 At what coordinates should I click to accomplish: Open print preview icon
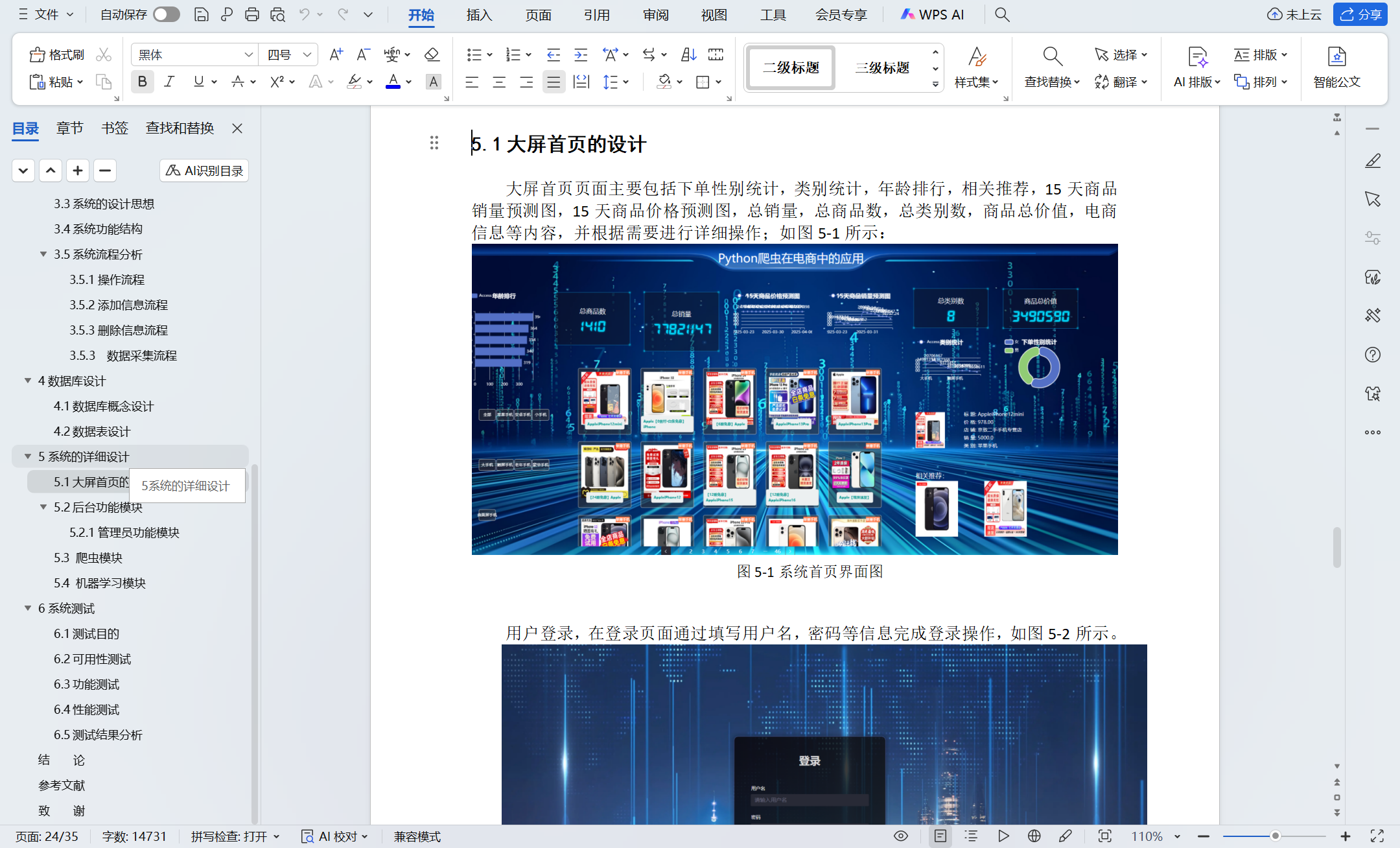(x=278, y=14)
